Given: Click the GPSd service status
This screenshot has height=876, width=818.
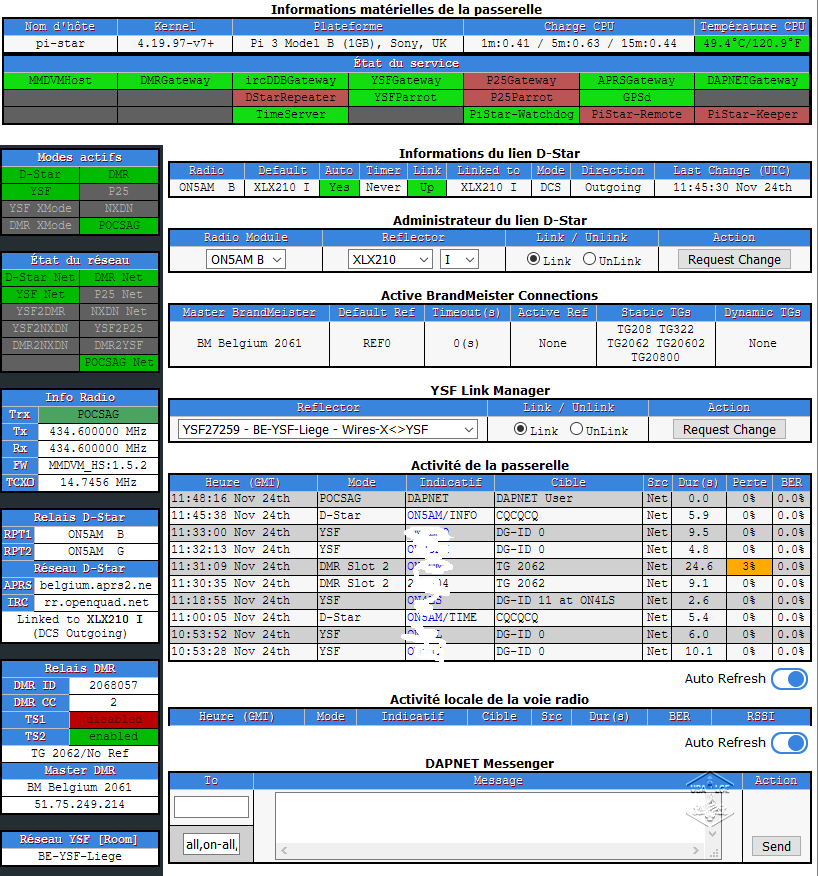Looking at the screenshot, I should pyautogui.click(x=636, y=97).
